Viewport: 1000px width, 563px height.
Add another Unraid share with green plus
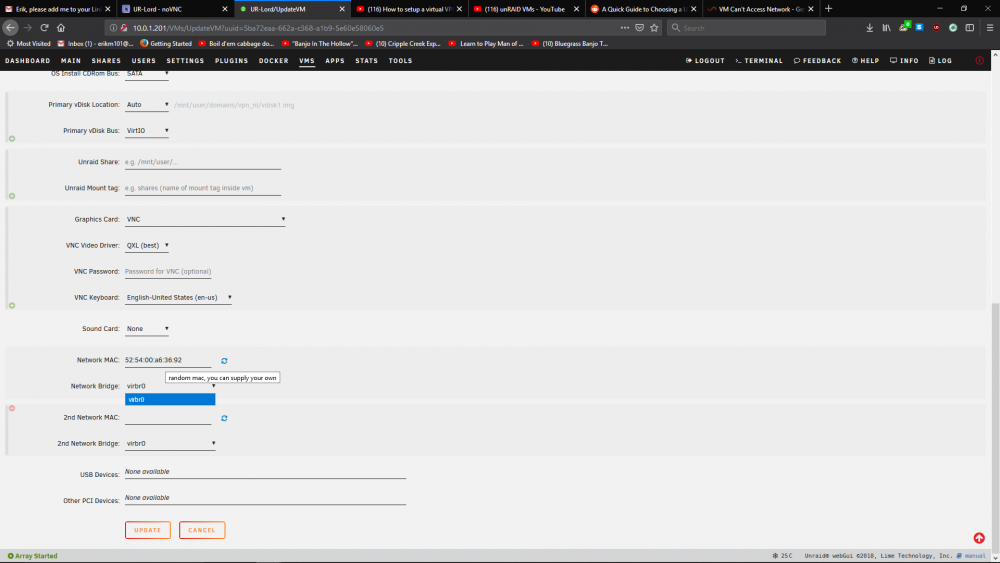[11, 196]
